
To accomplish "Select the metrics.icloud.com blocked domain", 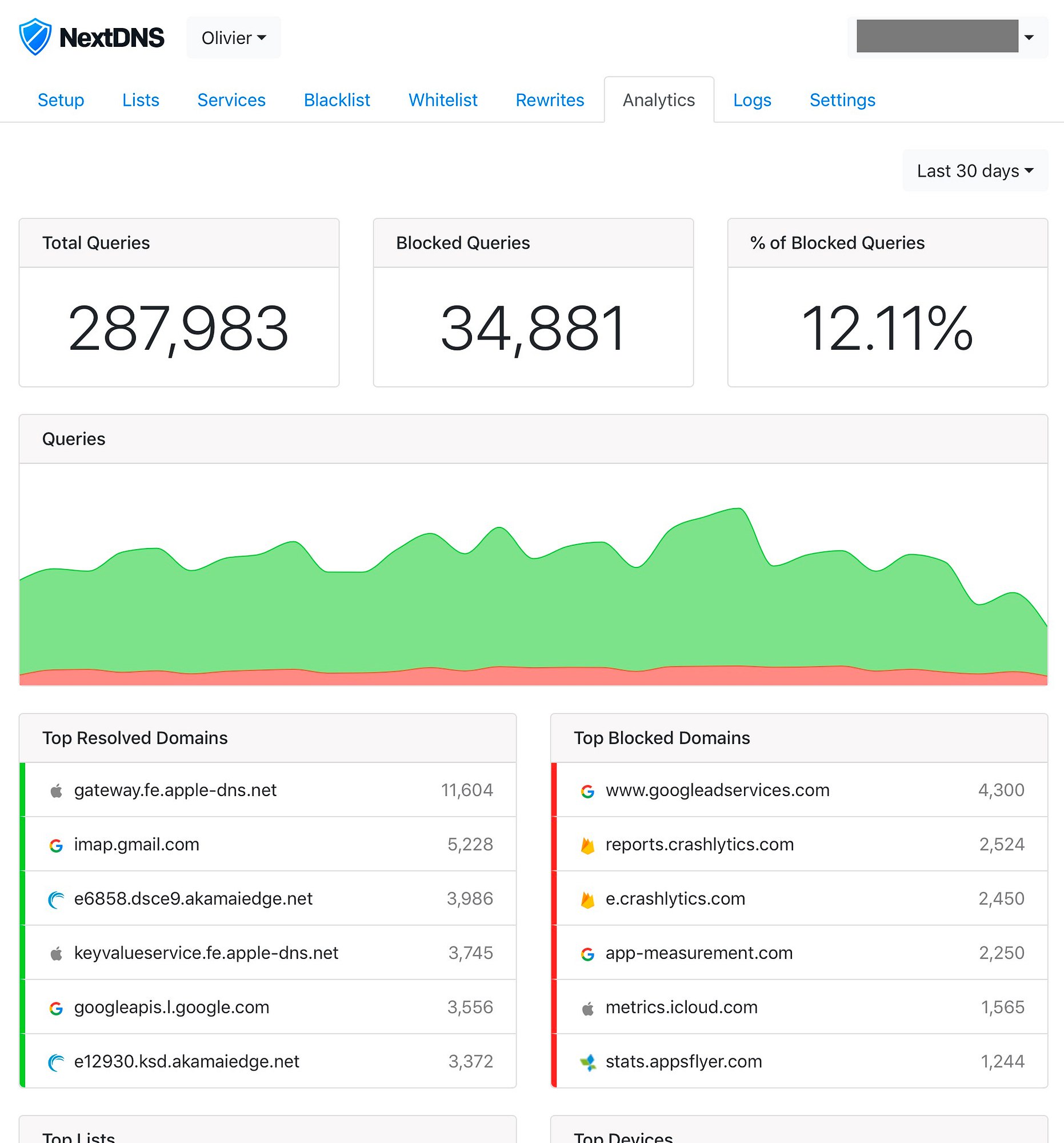I will pos(681,1008).
